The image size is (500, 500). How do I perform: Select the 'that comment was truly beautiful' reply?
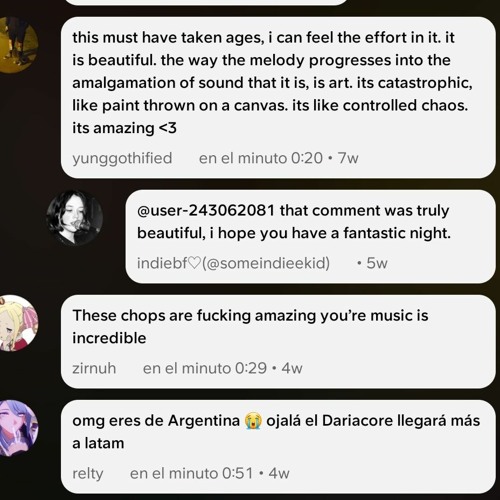tap(310, 237)
